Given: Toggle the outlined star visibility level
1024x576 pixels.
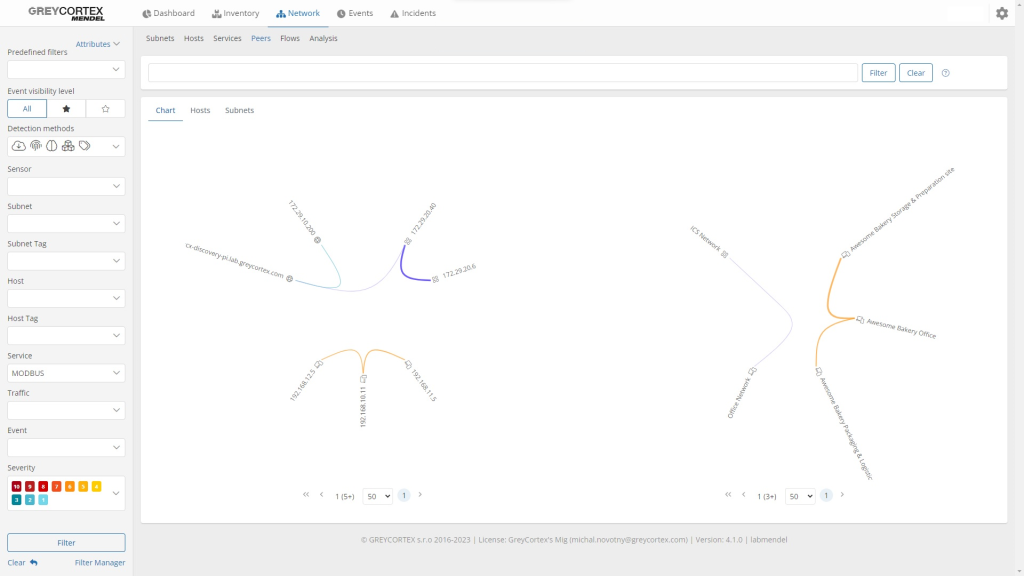Looking at the screenshot, I should [105, 109].
